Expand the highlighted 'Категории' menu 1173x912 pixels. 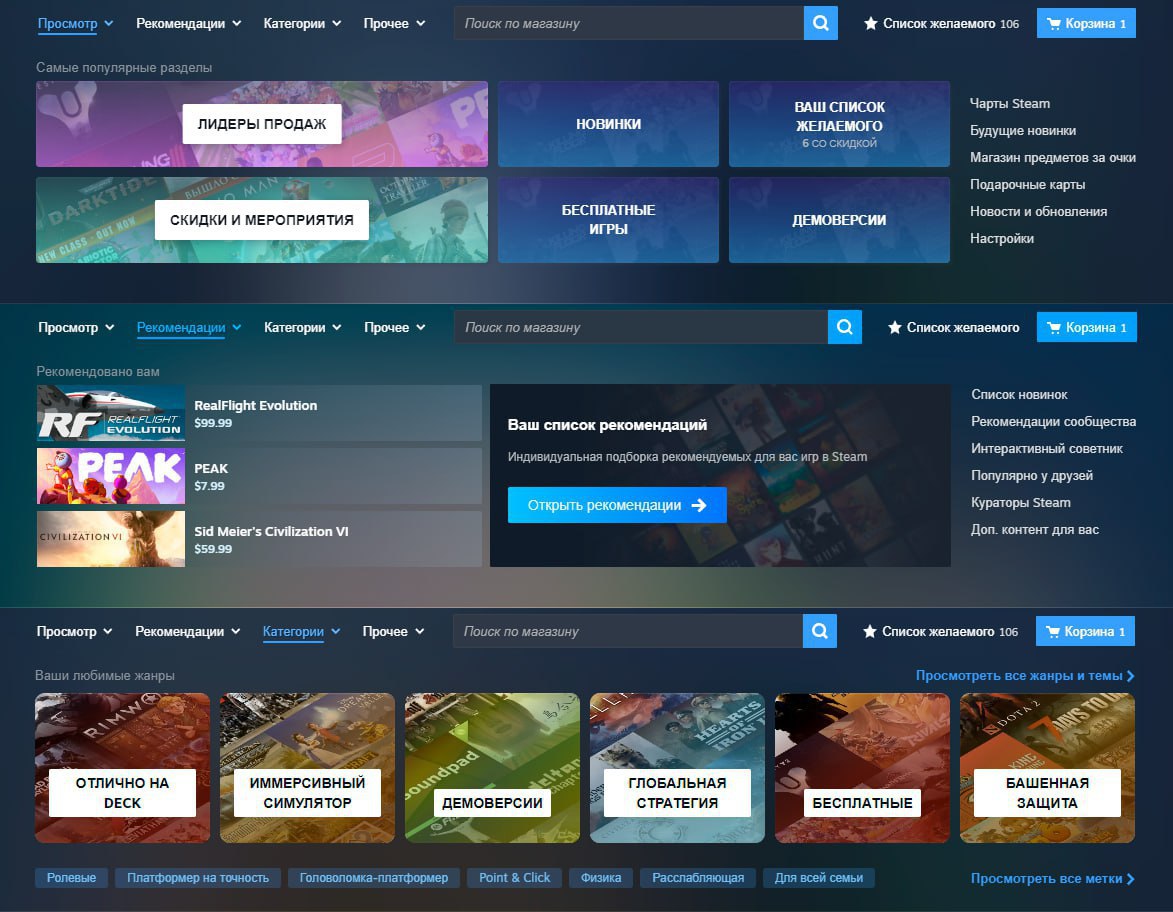301,631
